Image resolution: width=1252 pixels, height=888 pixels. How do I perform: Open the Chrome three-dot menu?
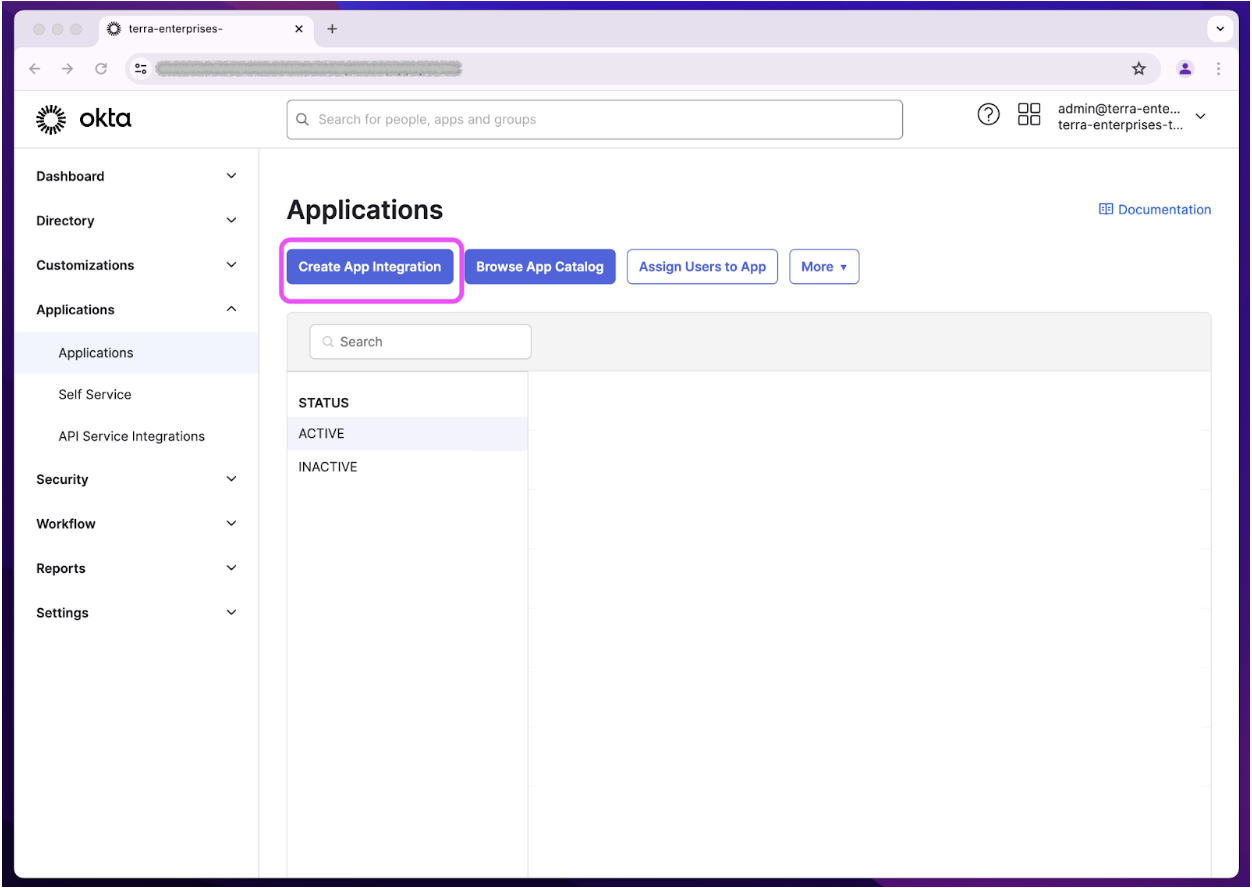tap(1218, 69)
